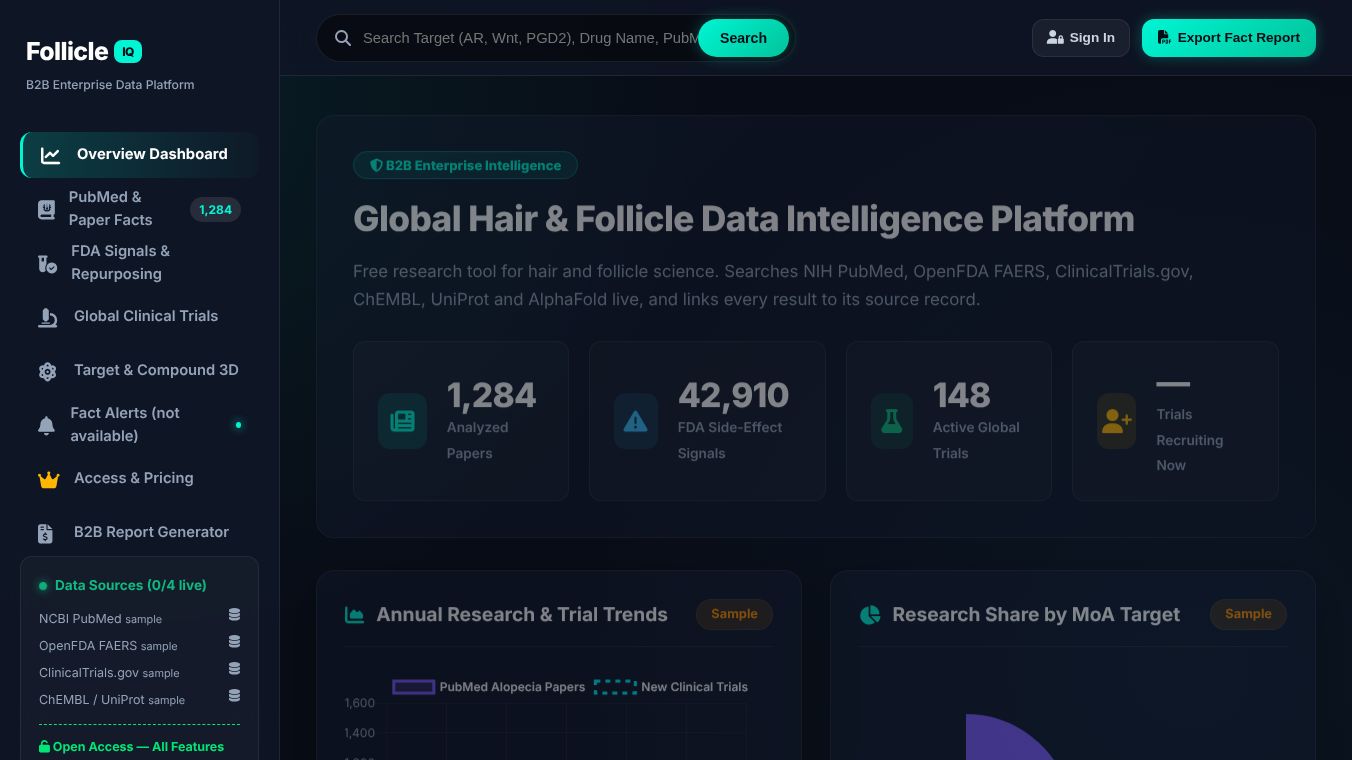Click the 1,600 y-axis label on chart
Screen dimensions: 1352x760
point(360,703)
